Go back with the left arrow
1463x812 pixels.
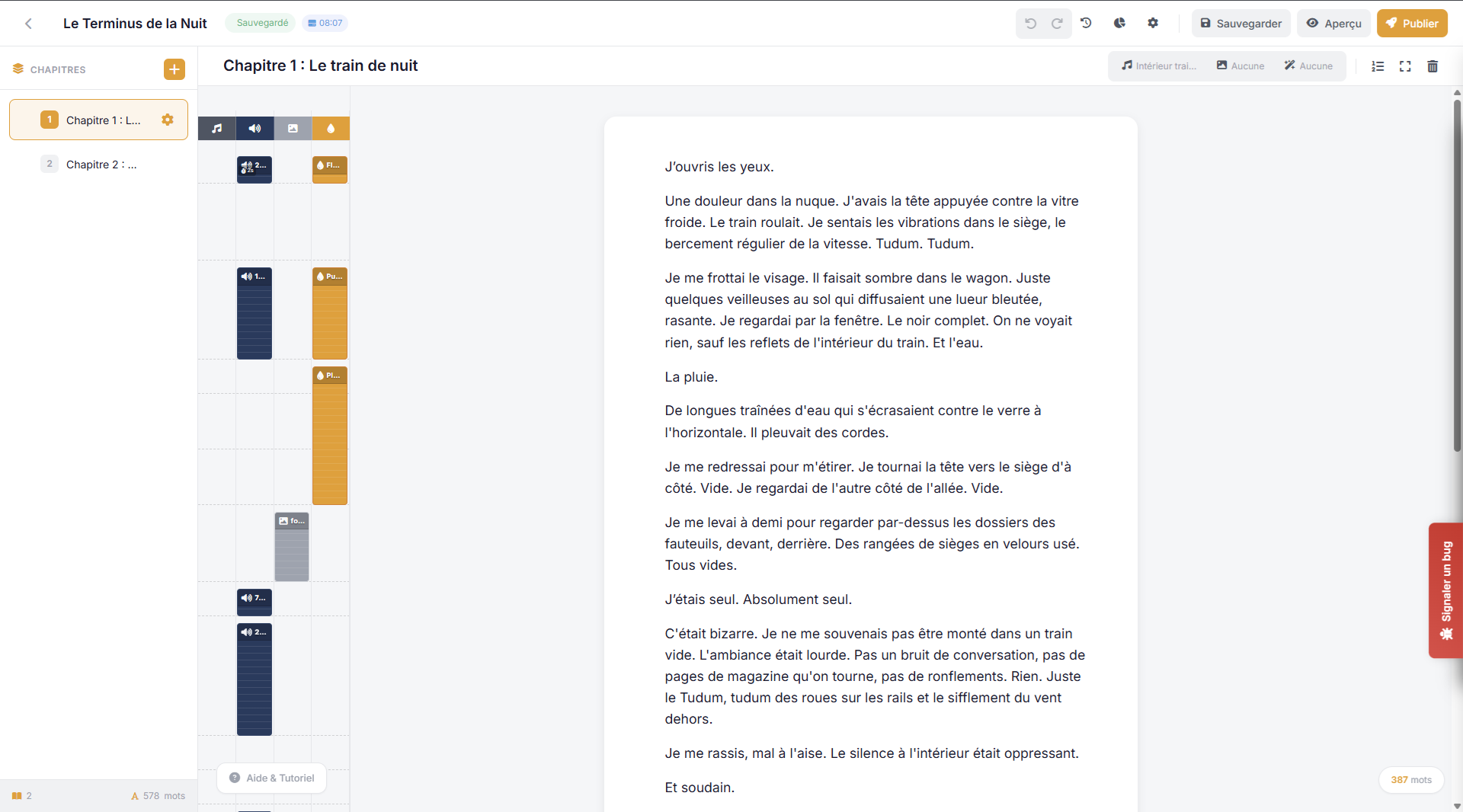click(28, 24)
